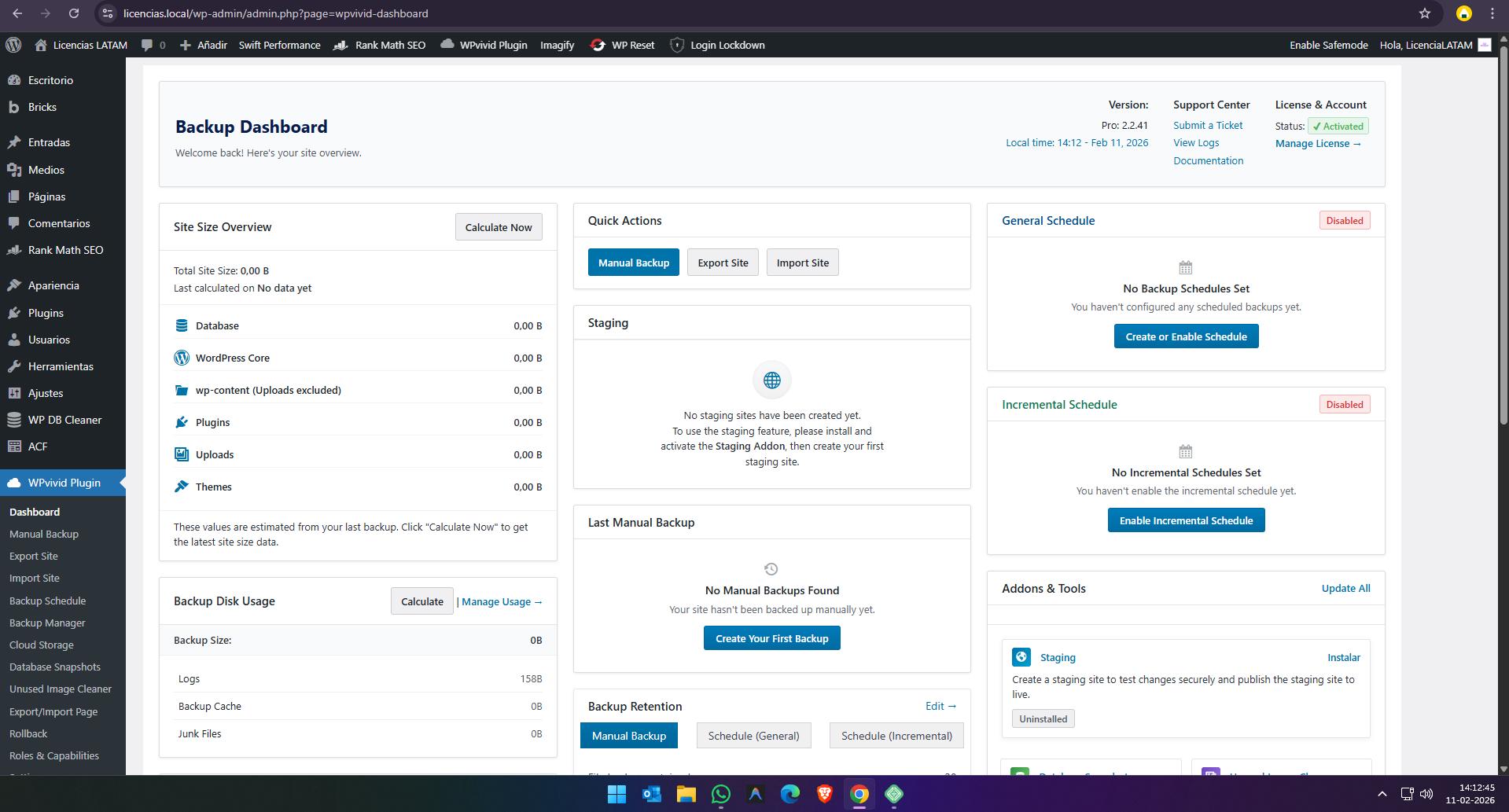Click Instalar for the Staging addon
This screenshot has height=812, width=1509.
[1344, 657]
